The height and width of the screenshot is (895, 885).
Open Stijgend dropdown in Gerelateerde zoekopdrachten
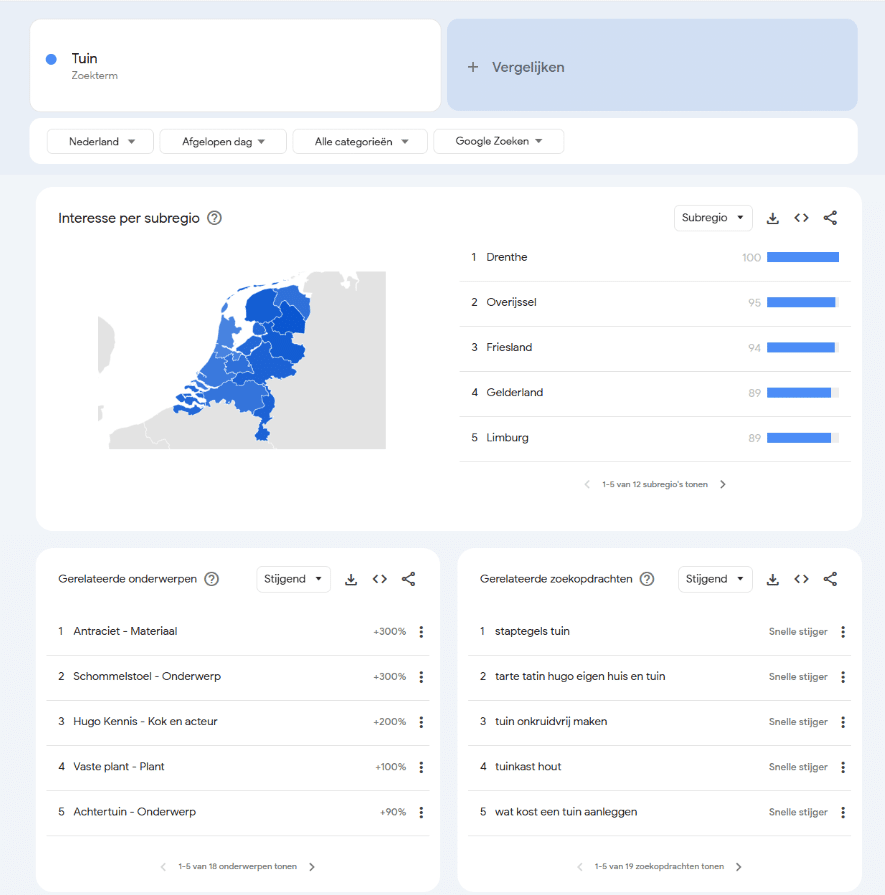[x=715, y=579]
